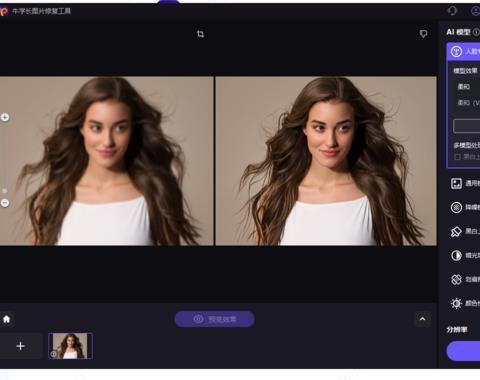Add a new image with the plus button
This screenshot has width=480, height=380.
click(x=20, y=346)
